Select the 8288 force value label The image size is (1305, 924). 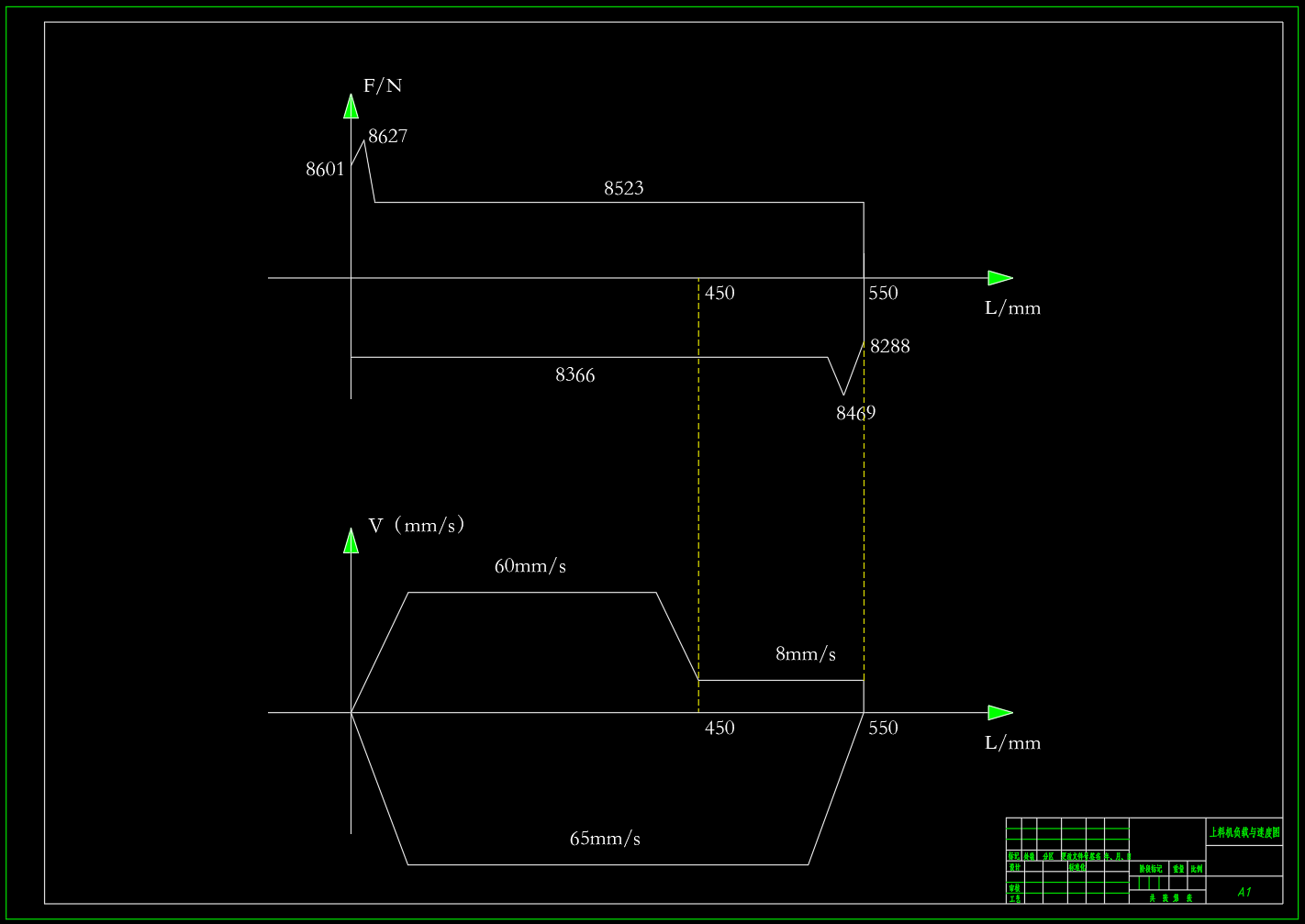890,346
